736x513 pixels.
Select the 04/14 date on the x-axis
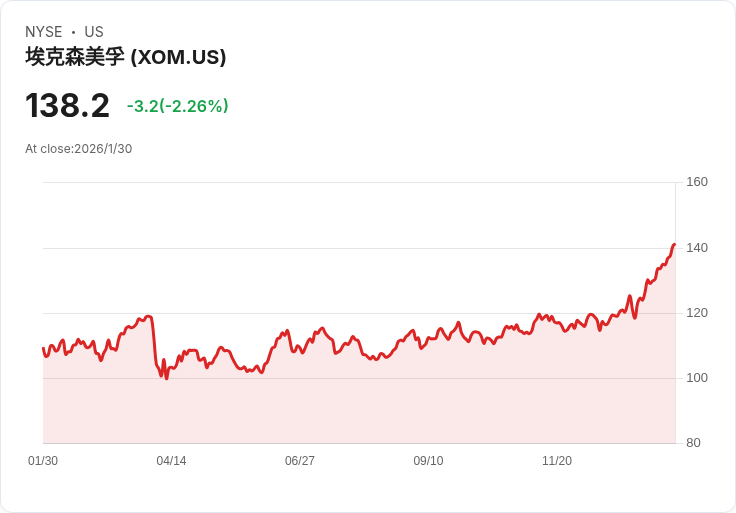[171, 461]
